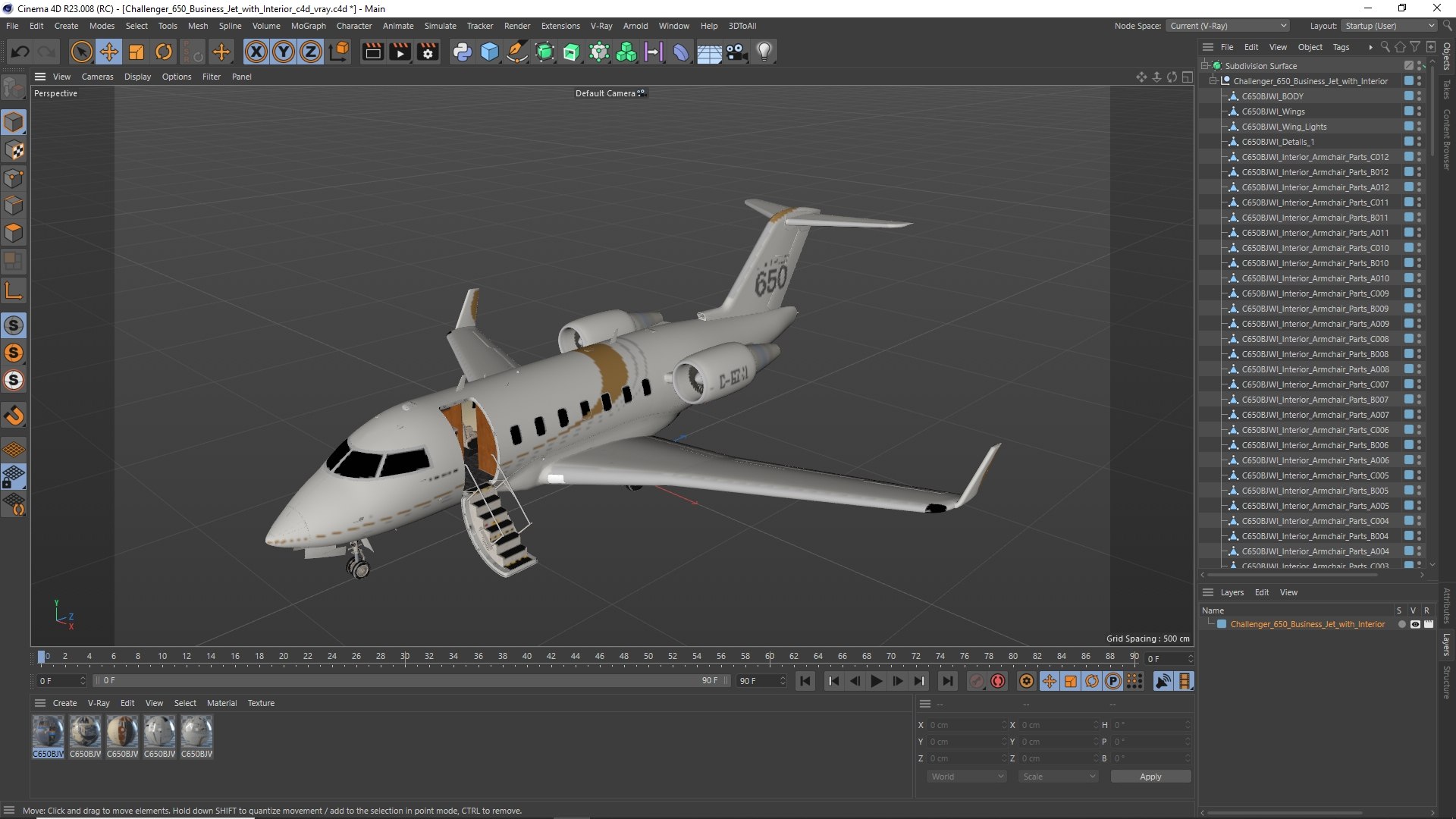Toggle layer view eye icon

tap(1414, 624)
